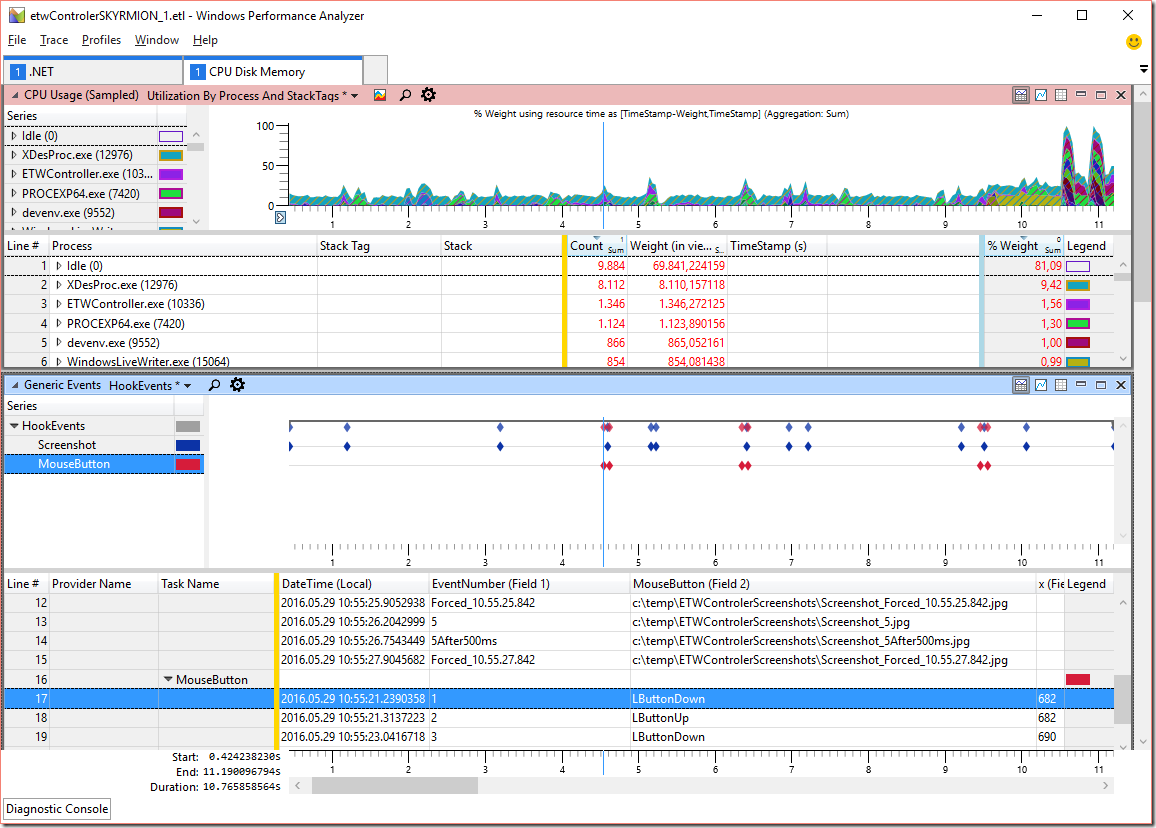The image size is (1156, 828).
Task: Click the Idle (0) series color swatch
Action: click(171, 136)
